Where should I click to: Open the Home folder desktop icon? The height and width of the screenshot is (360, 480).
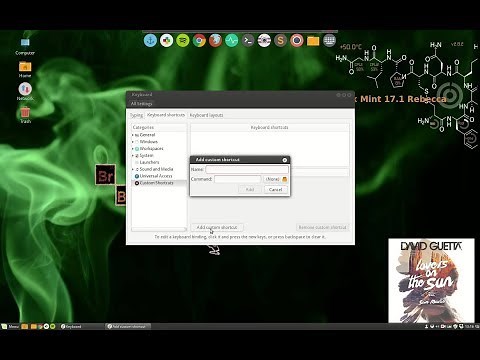25,69
